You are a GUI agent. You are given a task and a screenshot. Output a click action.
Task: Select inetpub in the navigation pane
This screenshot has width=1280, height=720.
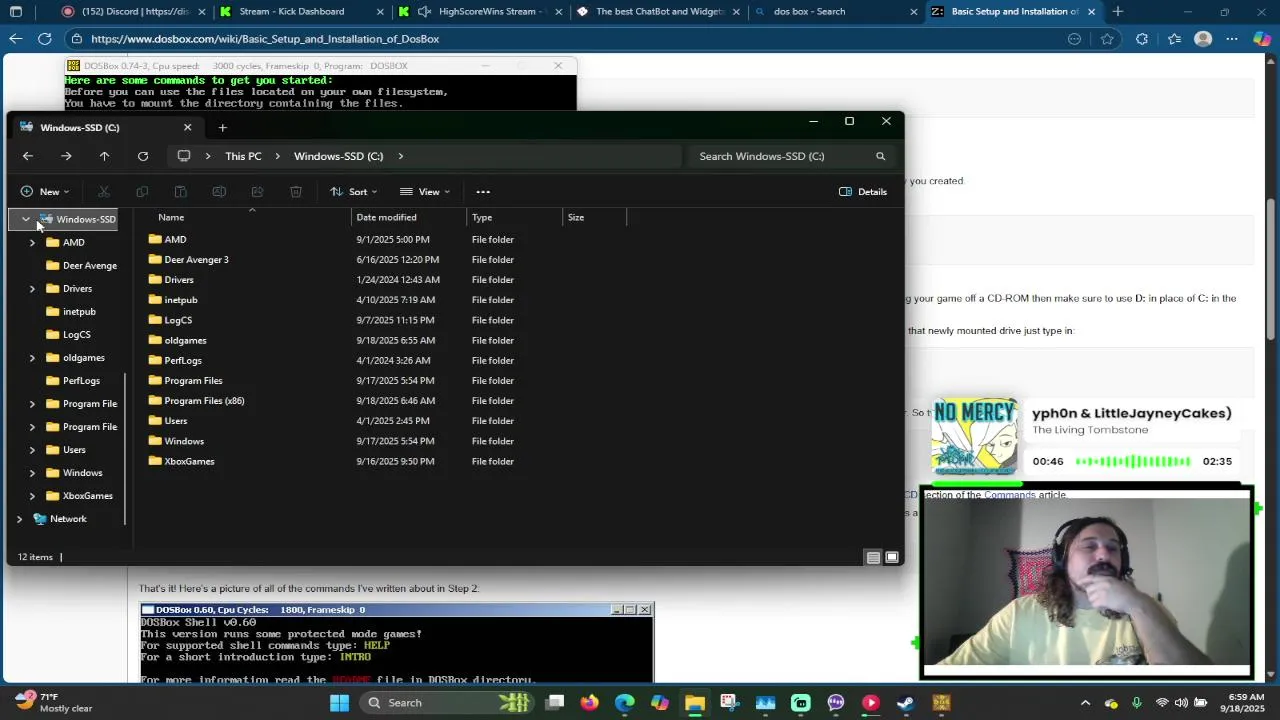[x=79, y=311]
